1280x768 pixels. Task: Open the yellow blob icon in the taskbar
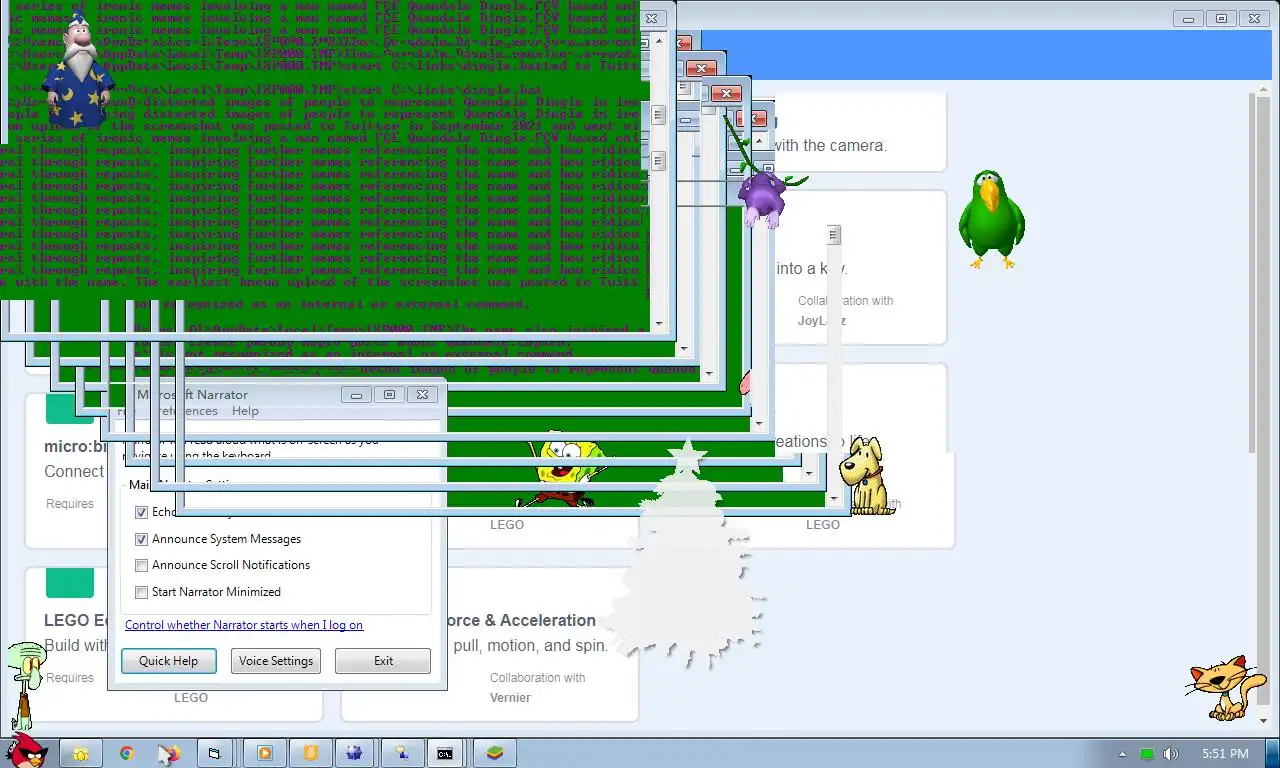coord(80,754)
